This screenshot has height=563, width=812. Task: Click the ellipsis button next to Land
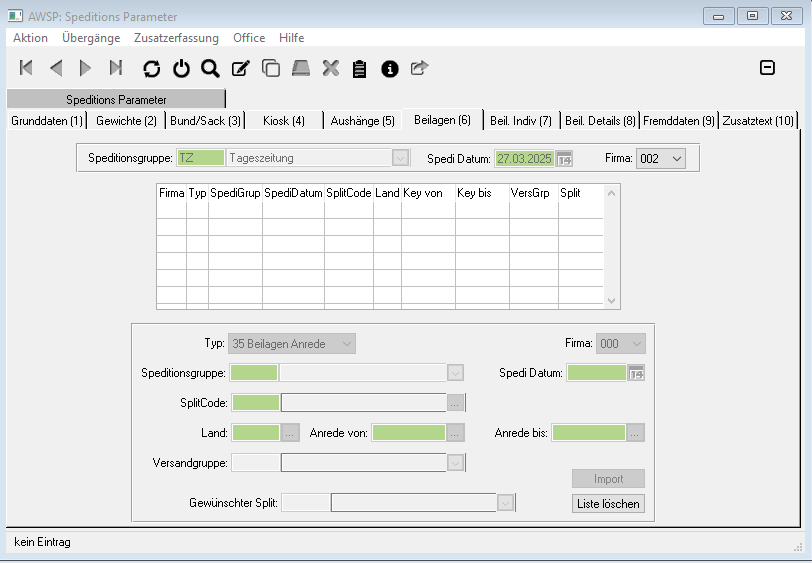[290, 433]
